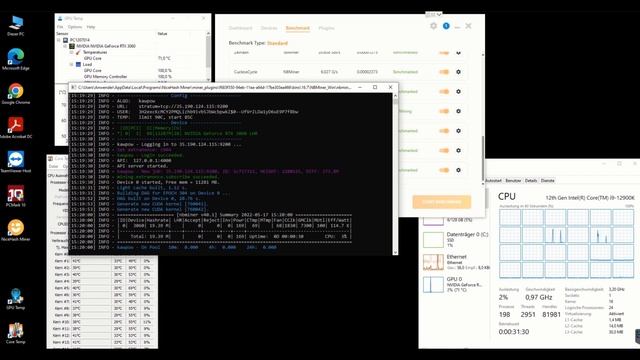Toggle switch in last visible benchmark row
The height and width of the screenshot is (360, 640).
(444, 170)
